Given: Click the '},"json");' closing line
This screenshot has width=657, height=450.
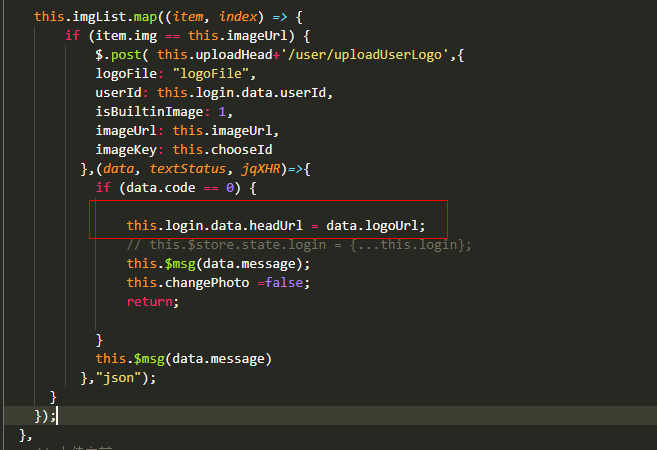Looking at the screenshot, I should coord(118,378).
